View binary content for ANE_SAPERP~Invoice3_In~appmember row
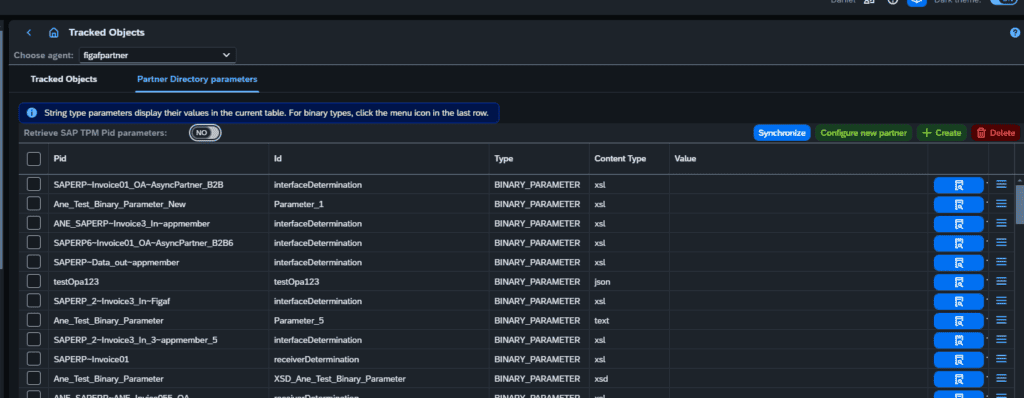1024x398 pixels. click(x=959, y=224)
